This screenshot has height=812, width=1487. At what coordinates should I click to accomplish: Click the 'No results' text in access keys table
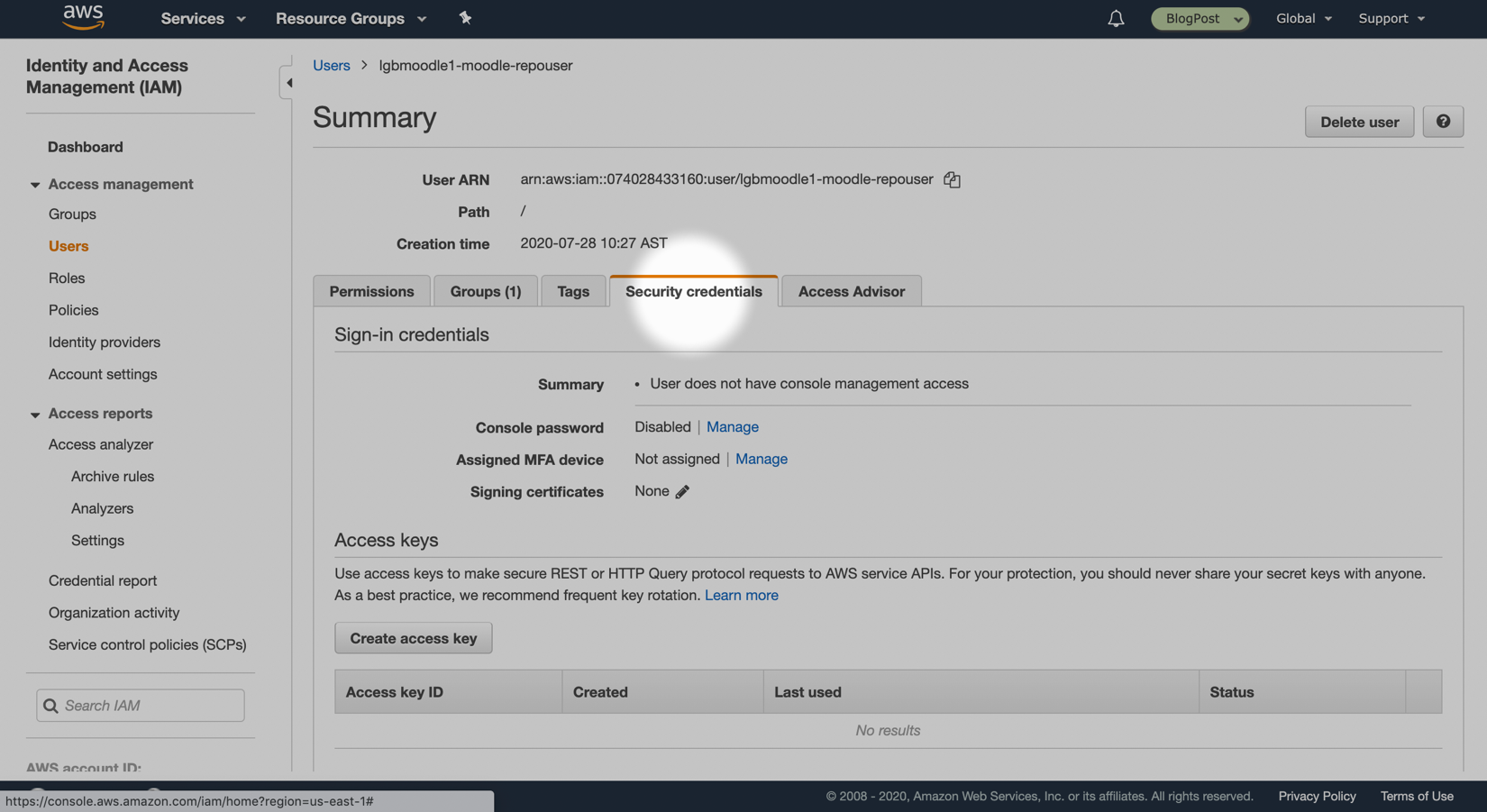pyautogui.click(x=888, y=731)
